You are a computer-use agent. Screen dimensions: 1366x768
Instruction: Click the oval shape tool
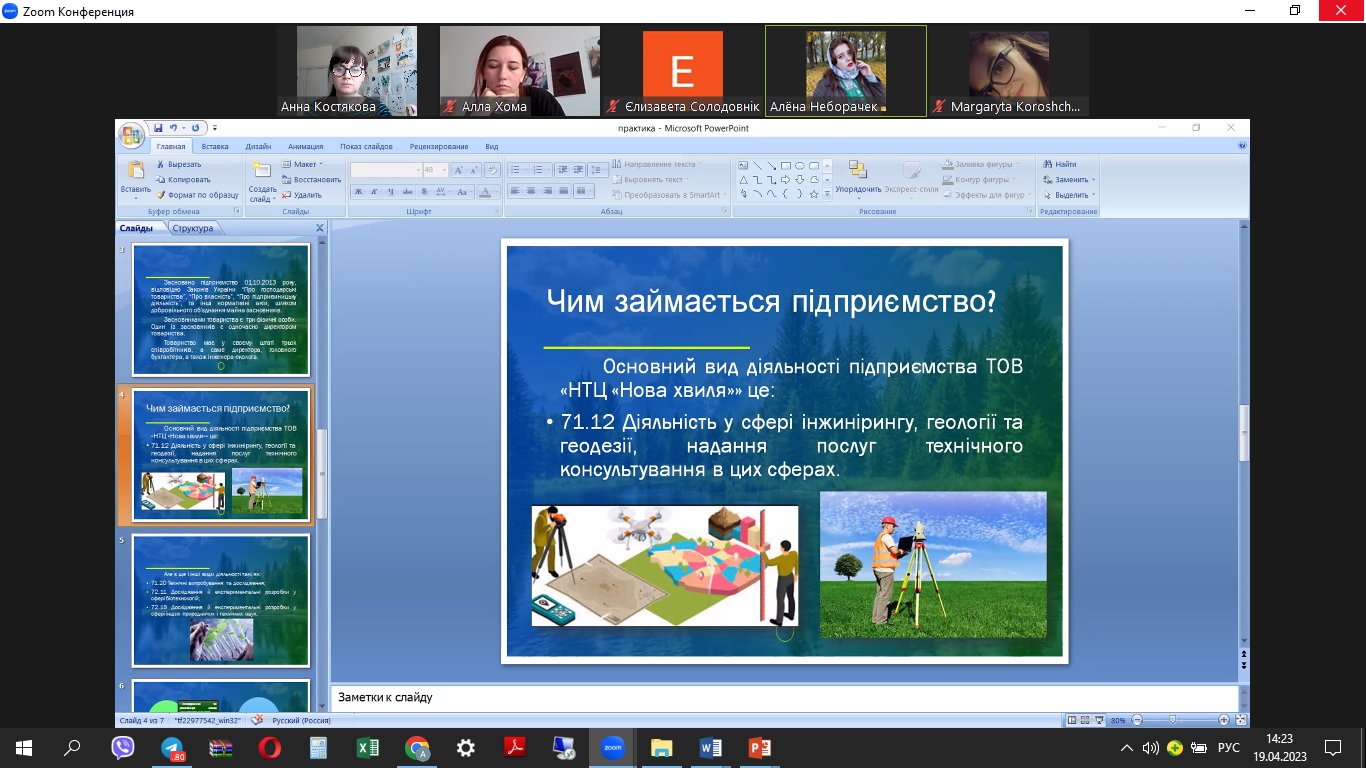click(x=800, y=166)
